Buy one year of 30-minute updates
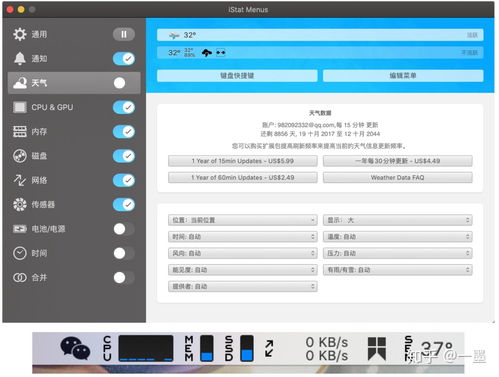Viewport: 499px width, 377px height. pos(398,161)
